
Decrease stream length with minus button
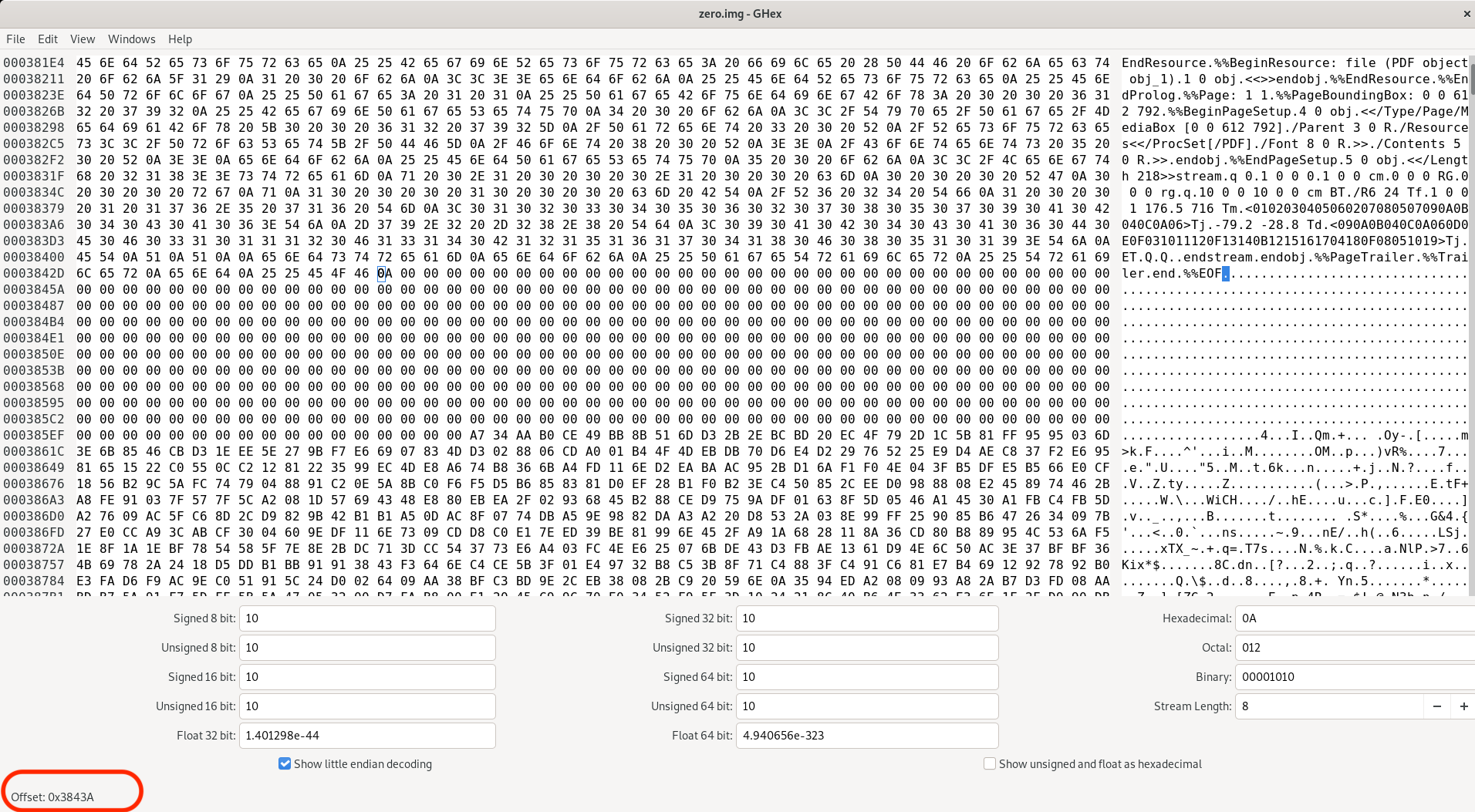coord(1437,706)
